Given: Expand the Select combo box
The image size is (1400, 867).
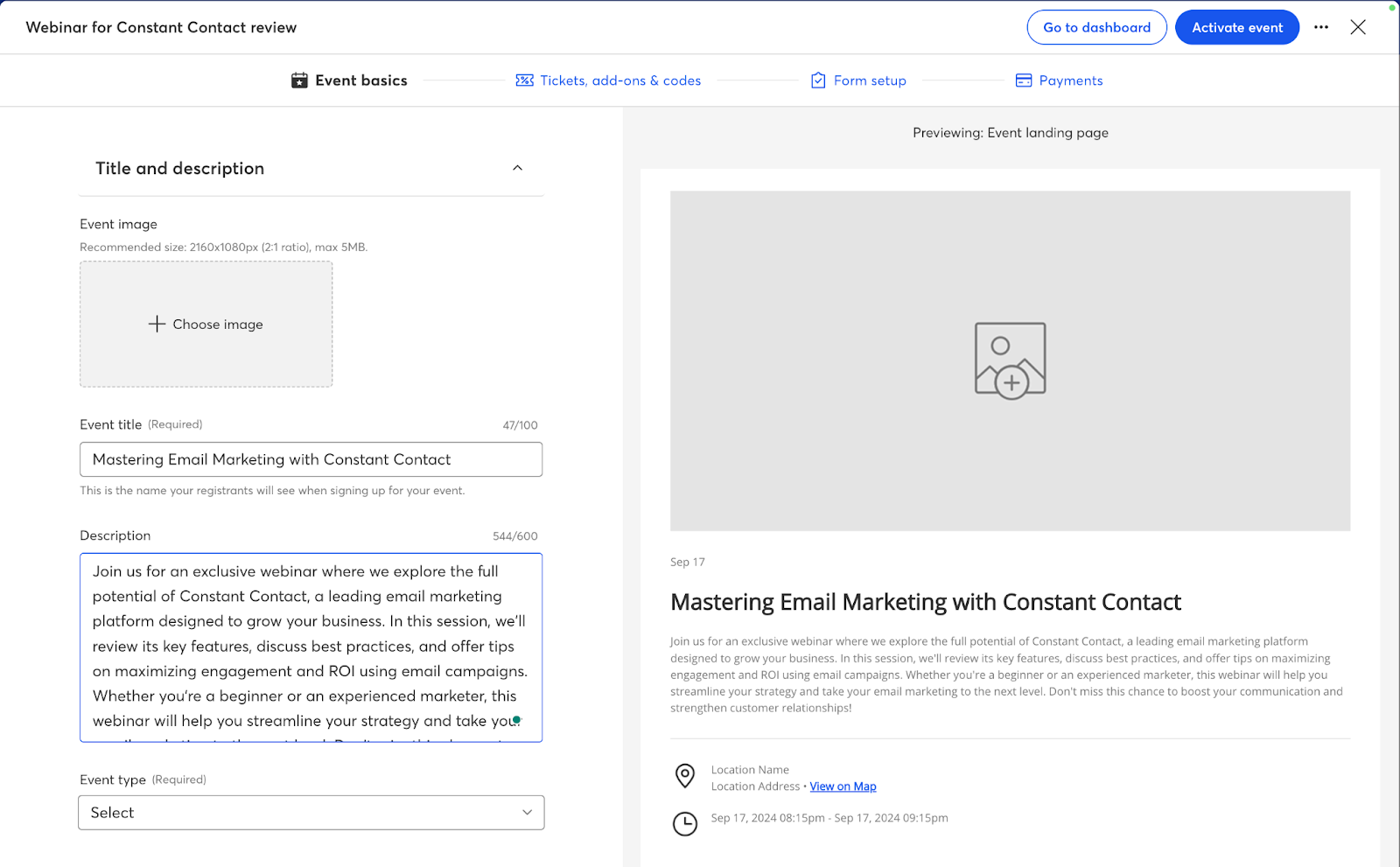Looking at the screenshot, I should click(527, 813).
